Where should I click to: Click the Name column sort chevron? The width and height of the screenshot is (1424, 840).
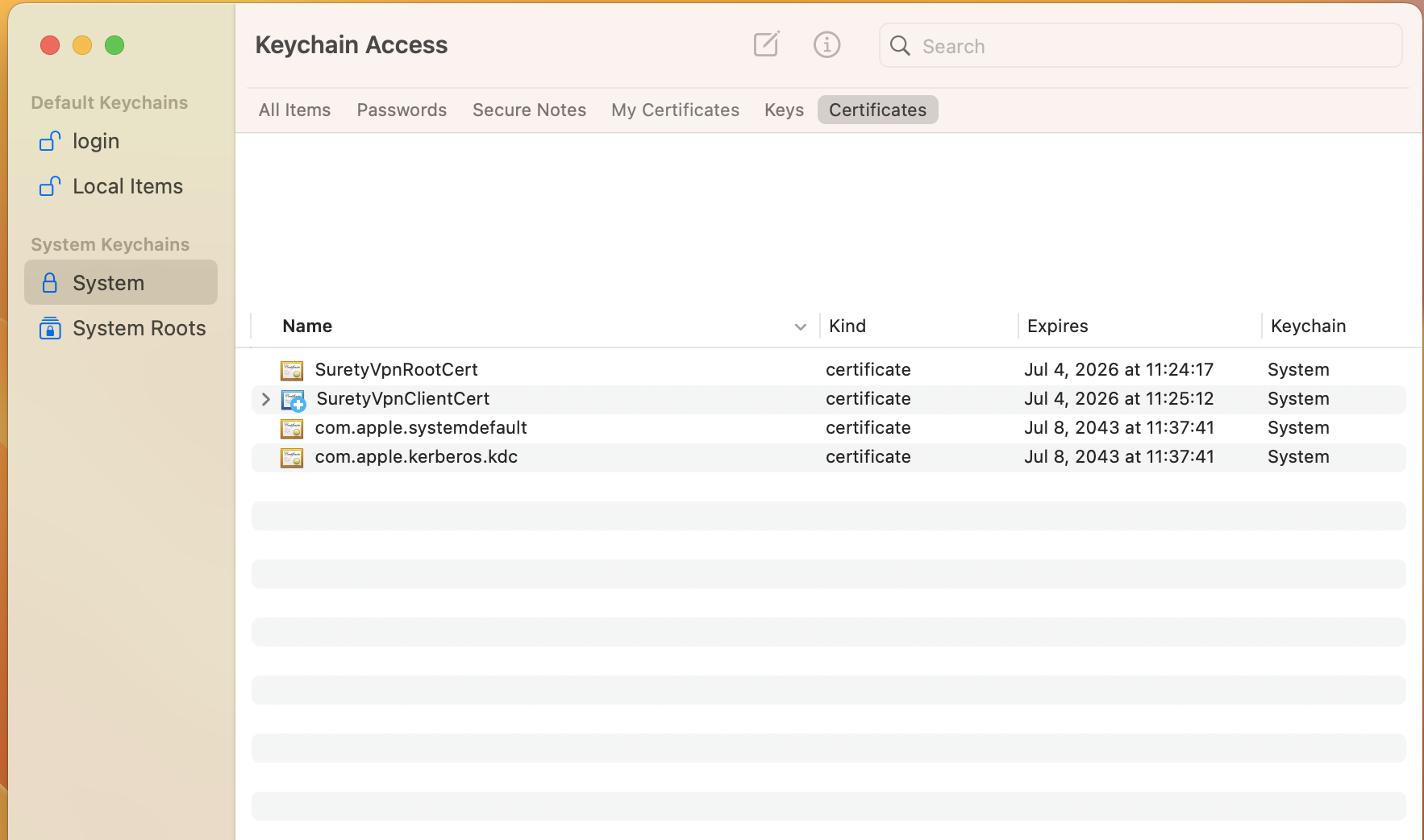[800, 326]
